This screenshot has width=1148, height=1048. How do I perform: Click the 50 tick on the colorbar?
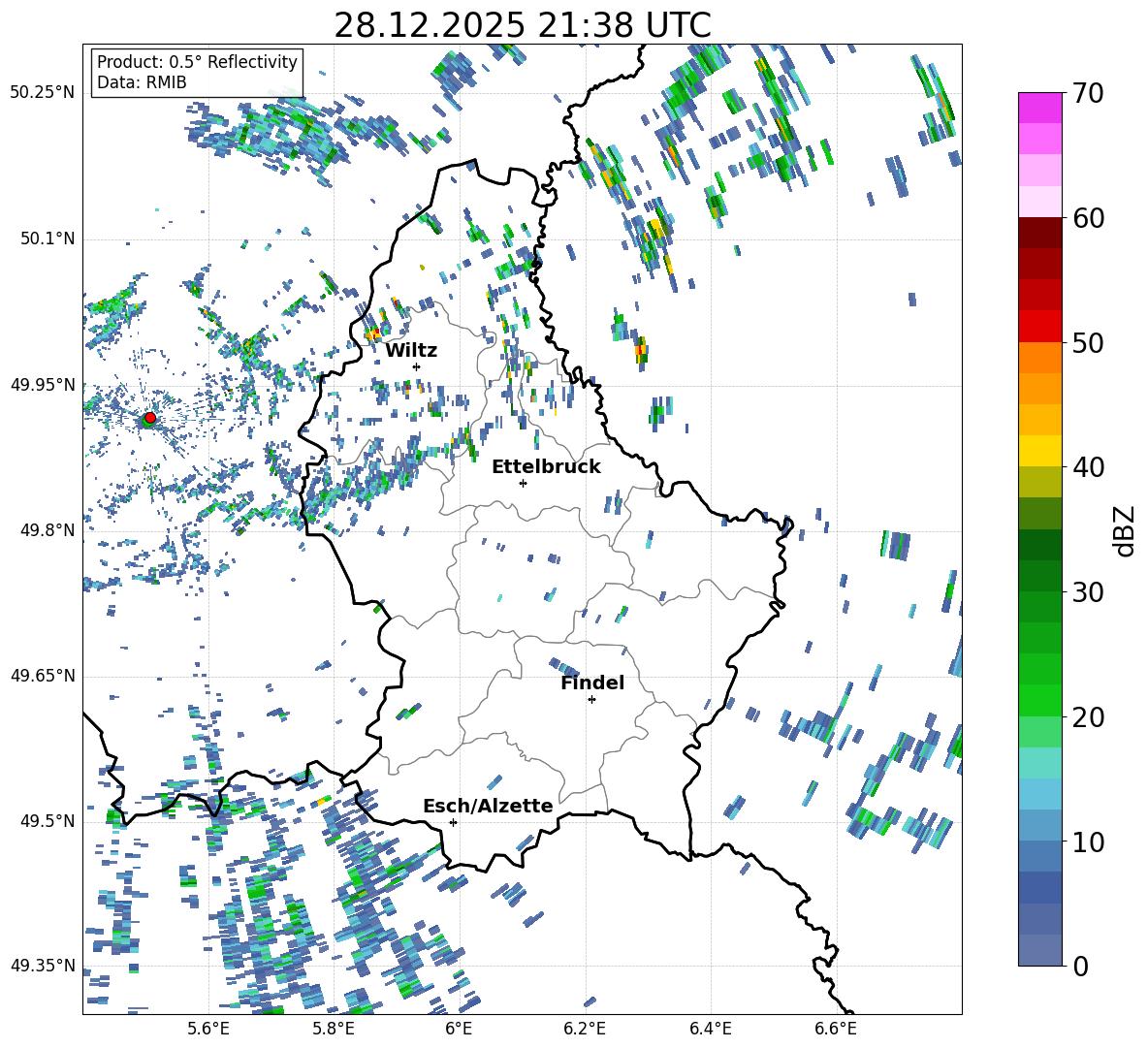click(1087, 343)
